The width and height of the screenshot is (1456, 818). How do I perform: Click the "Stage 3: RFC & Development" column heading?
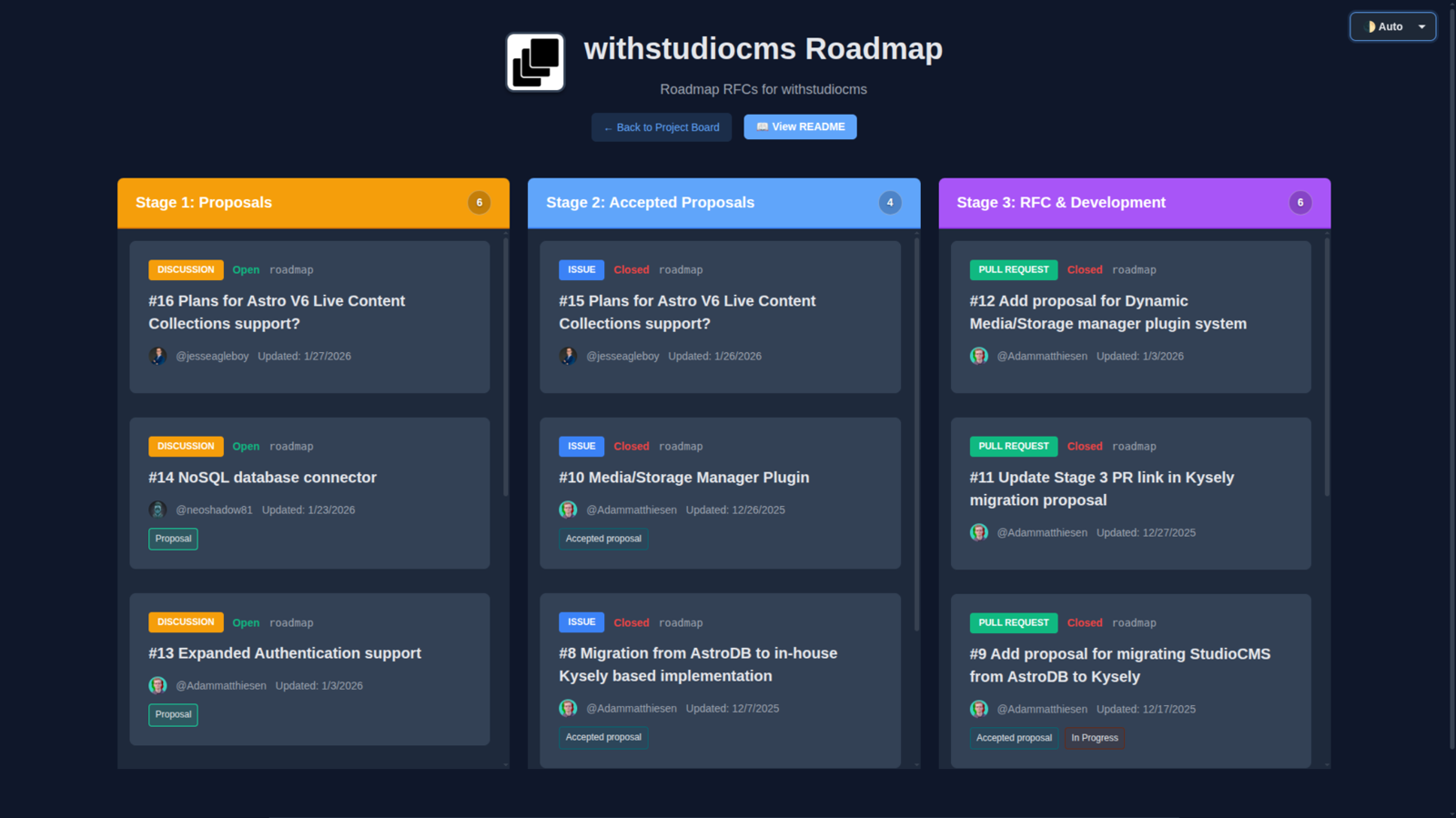pos(1061,203)
